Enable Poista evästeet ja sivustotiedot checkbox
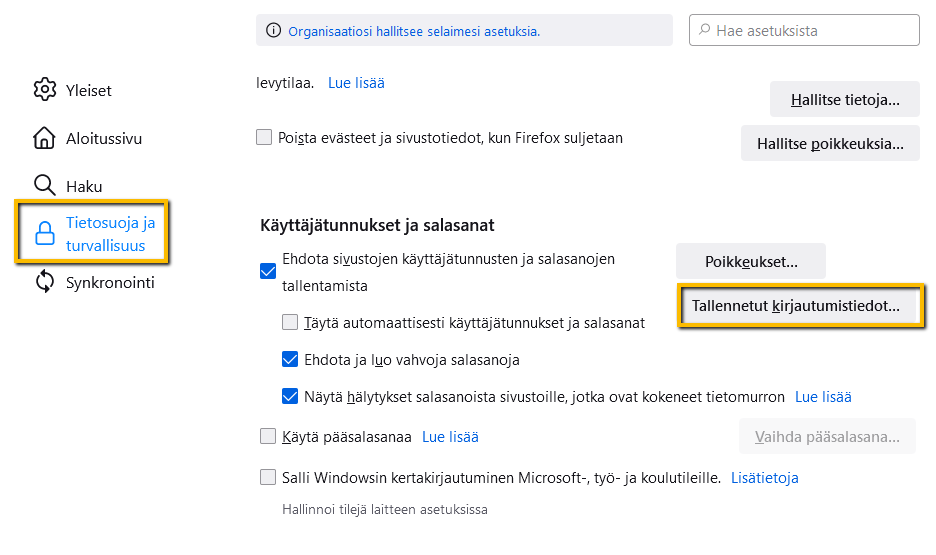This screenshot has width=936, height=555. click(264, 138)
